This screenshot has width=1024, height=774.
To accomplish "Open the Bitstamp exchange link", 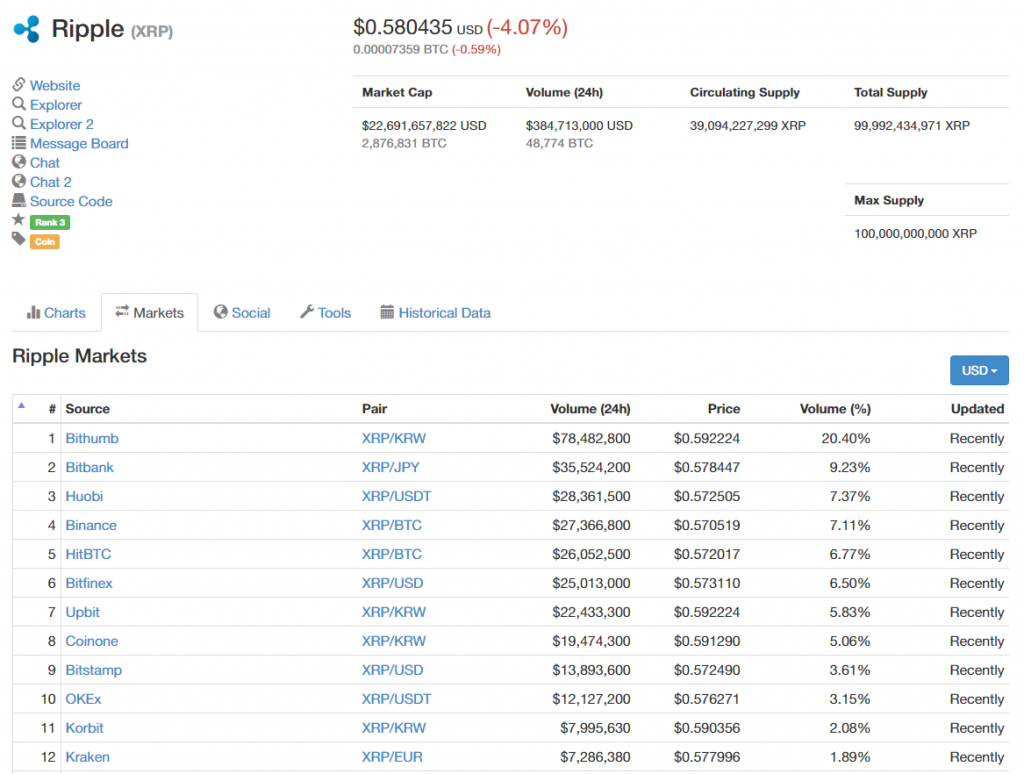I will pos(93,670).
